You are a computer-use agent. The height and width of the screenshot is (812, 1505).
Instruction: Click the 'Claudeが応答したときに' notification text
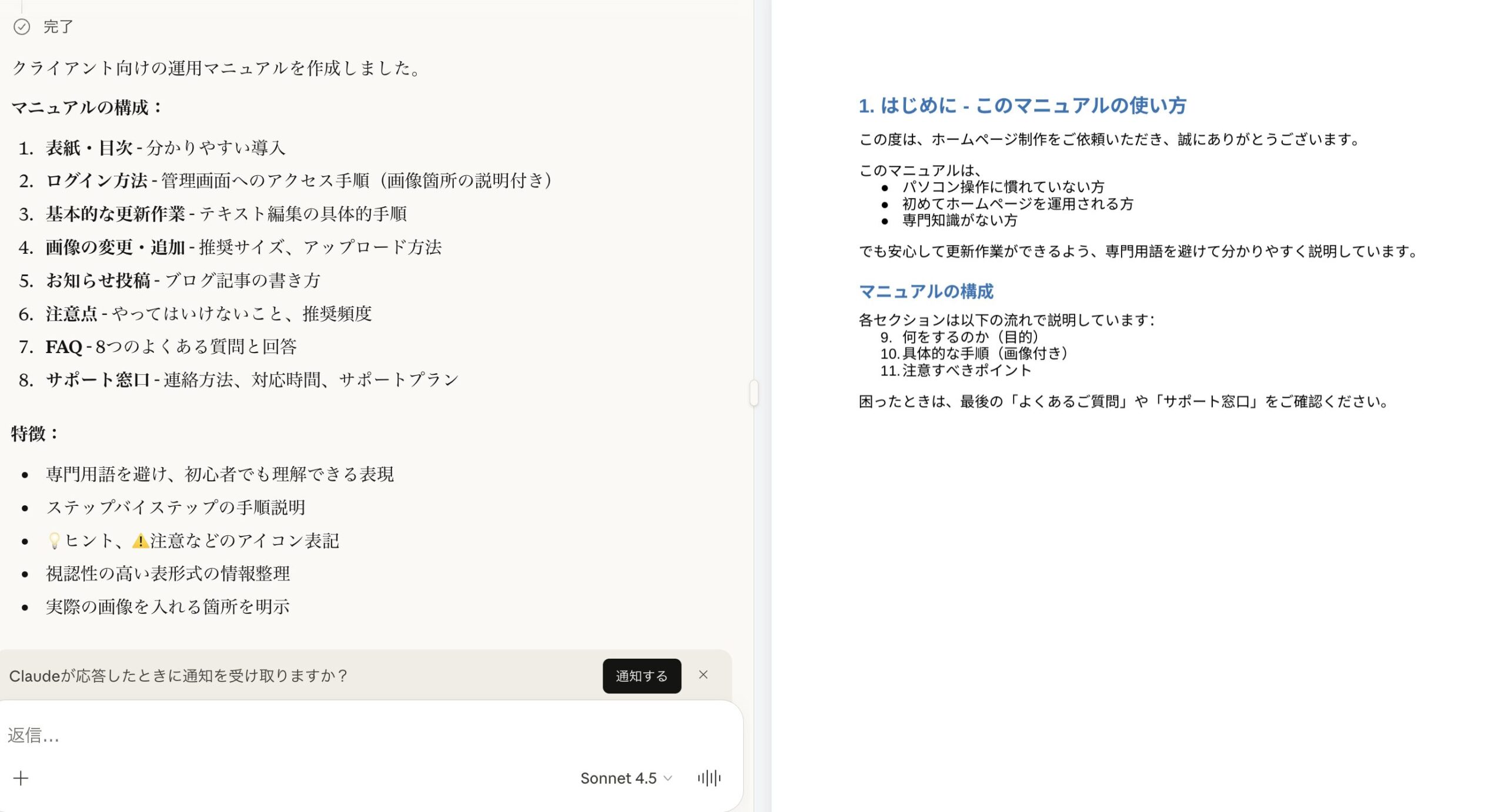coord(178,676)
